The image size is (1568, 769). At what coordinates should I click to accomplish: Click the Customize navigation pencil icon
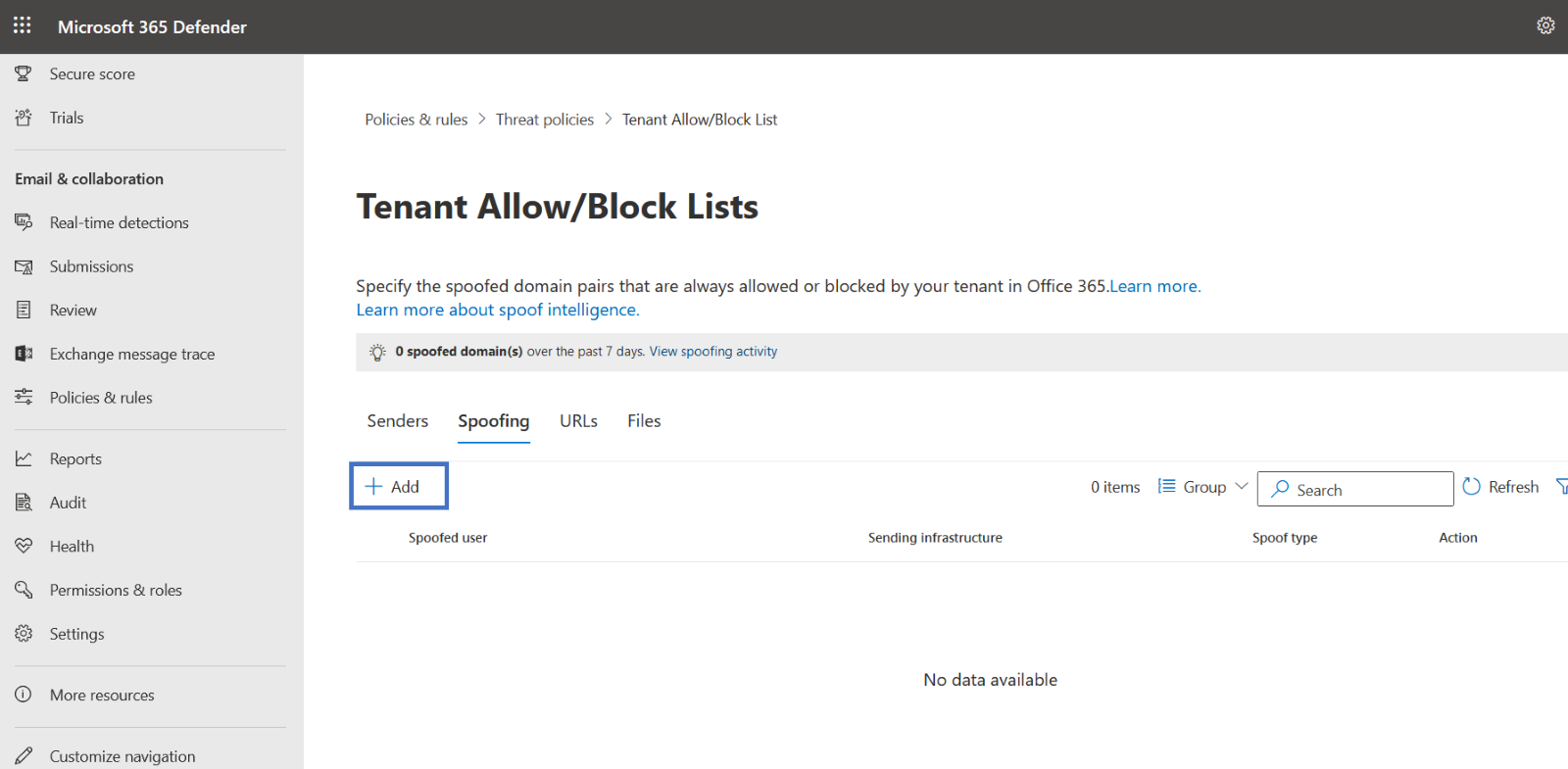coord(24,756)
